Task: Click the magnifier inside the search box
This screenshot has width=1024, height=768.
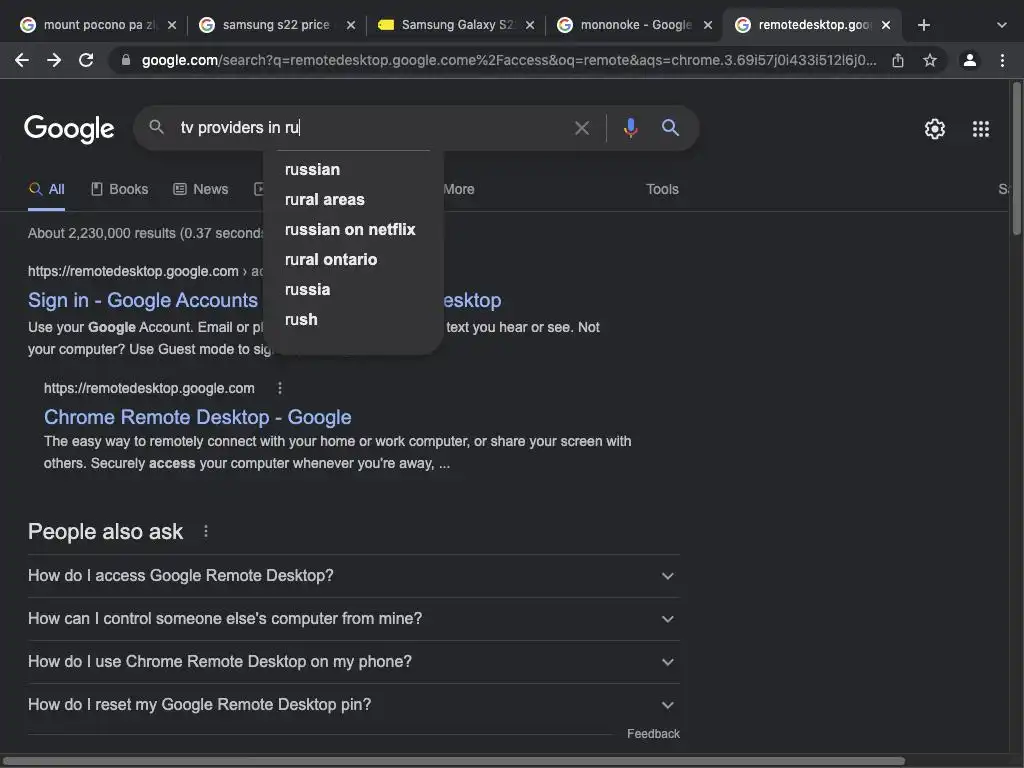Action: tap(156, 127)
